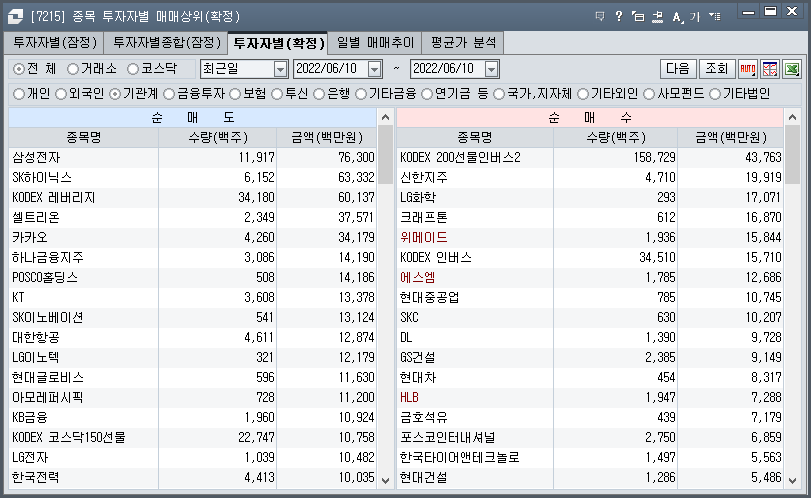Select 한국전력 stock name
Screen dimensions: 811x498
point(36,477)
